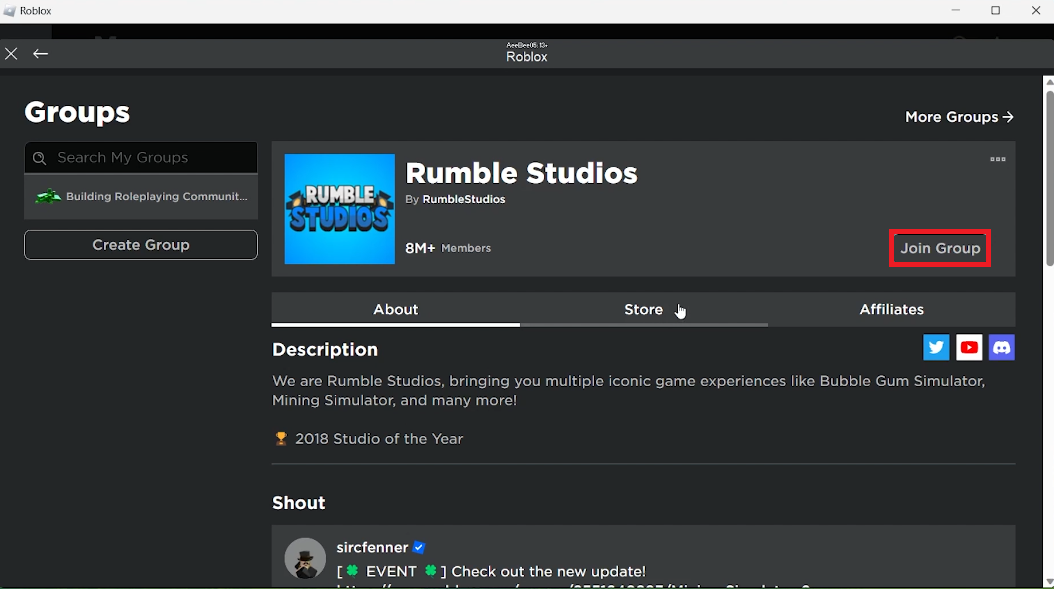Click the Join Group button
The width and height of the screenshot is (1054, 589).
coord(940,248)
